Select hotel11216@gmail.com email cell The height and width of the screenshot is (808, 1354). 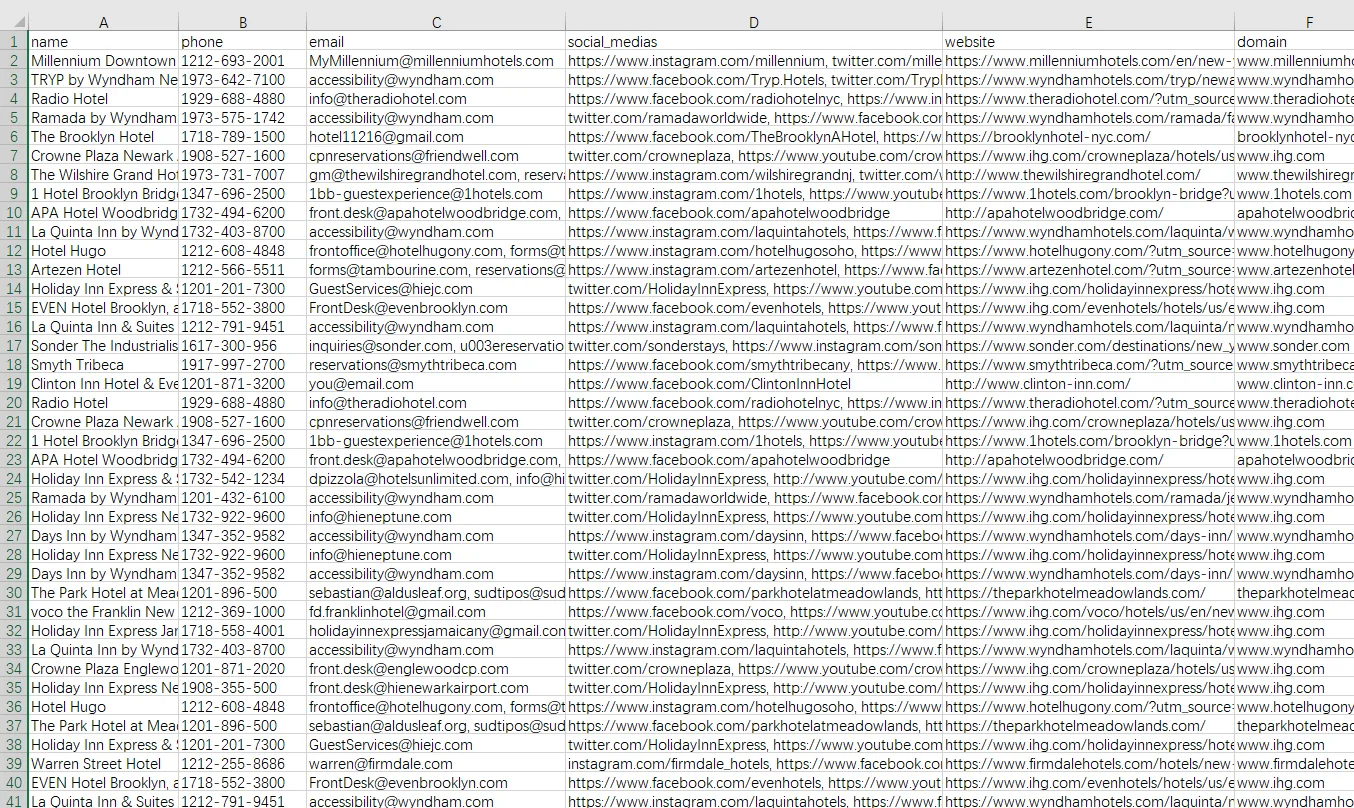436,137
